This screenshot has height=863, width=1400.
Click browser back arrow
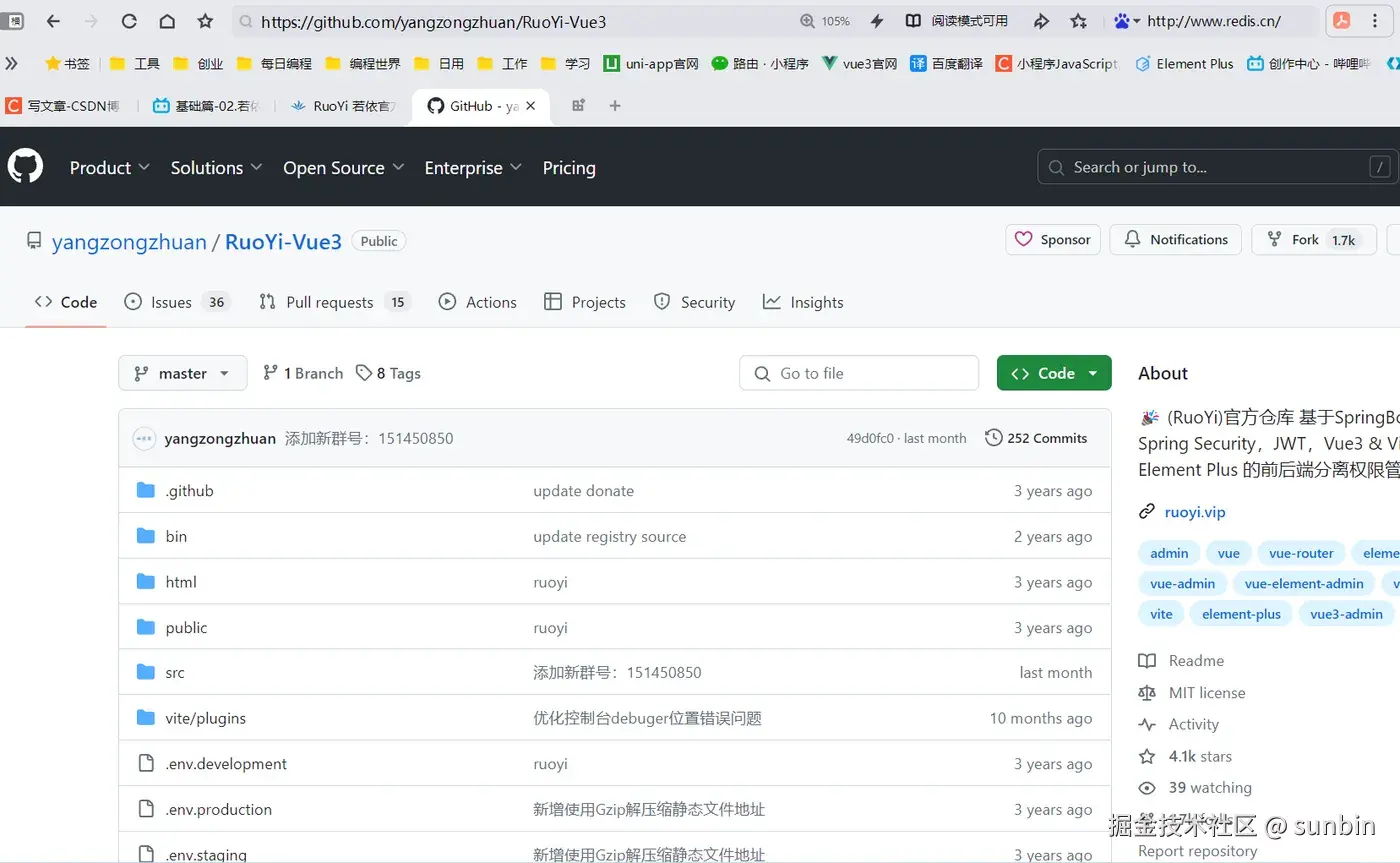coord(53,21)
